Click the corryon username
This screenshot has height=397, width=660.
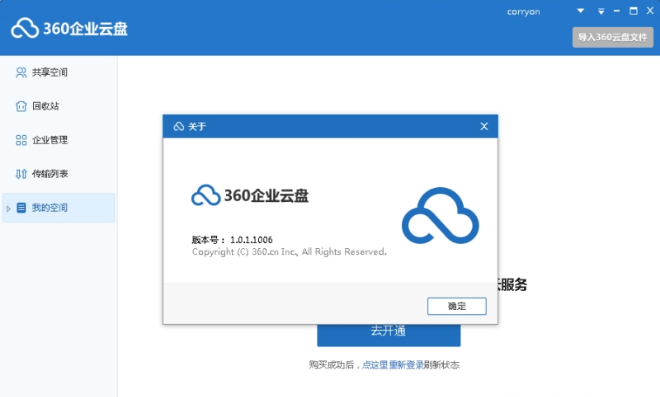click(x=523, y=12)
